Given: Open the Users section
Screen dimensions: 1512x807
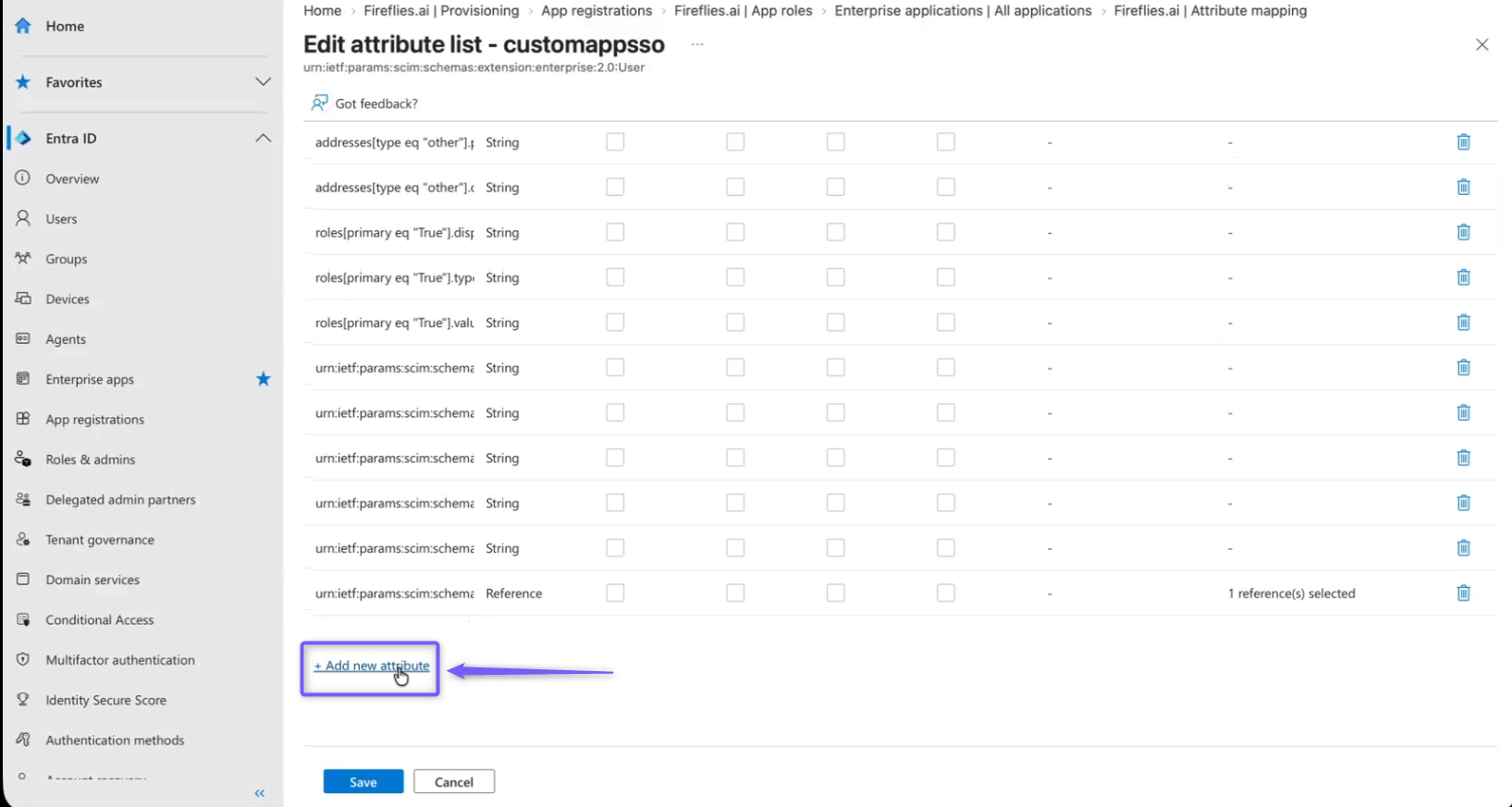Looking at the screenshot, I should pyautogui.click(x=61, y=219).
